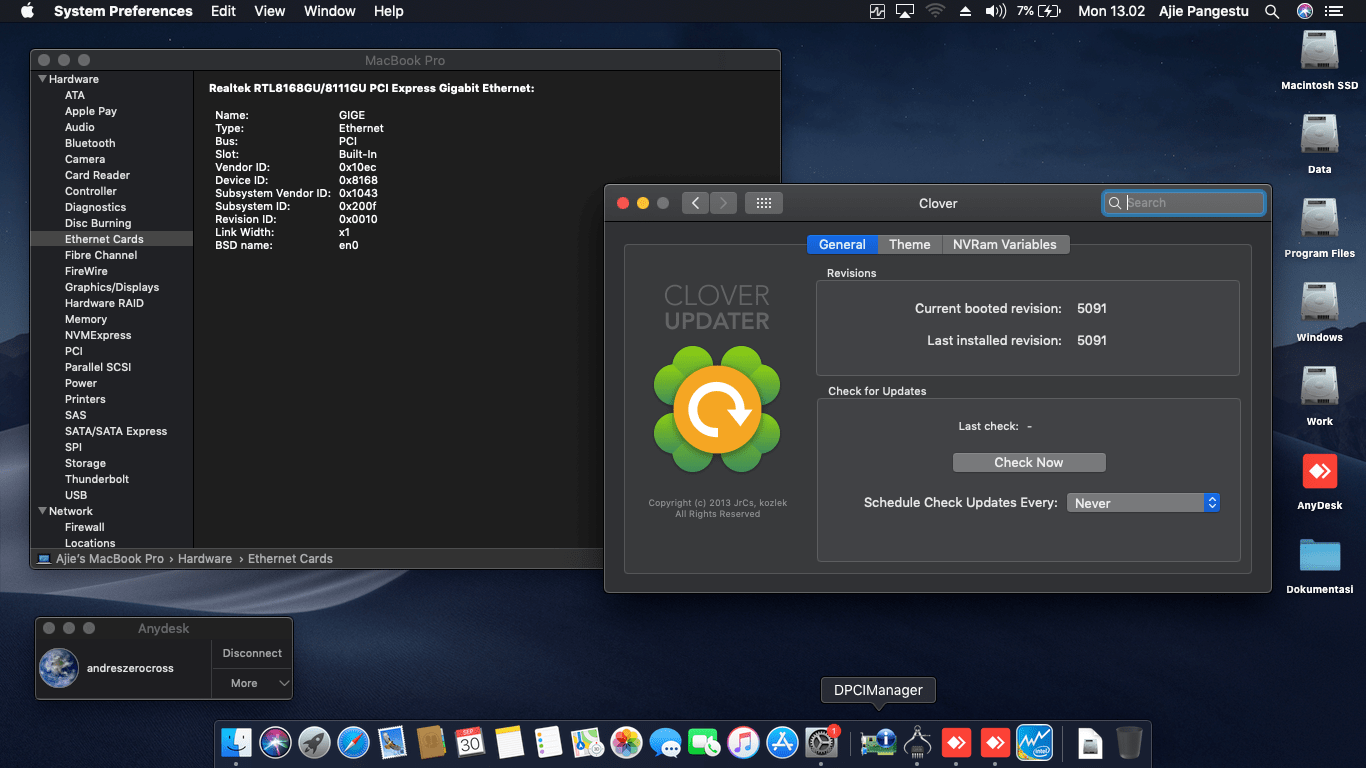Expand the More menu in Anydesk

252,683
